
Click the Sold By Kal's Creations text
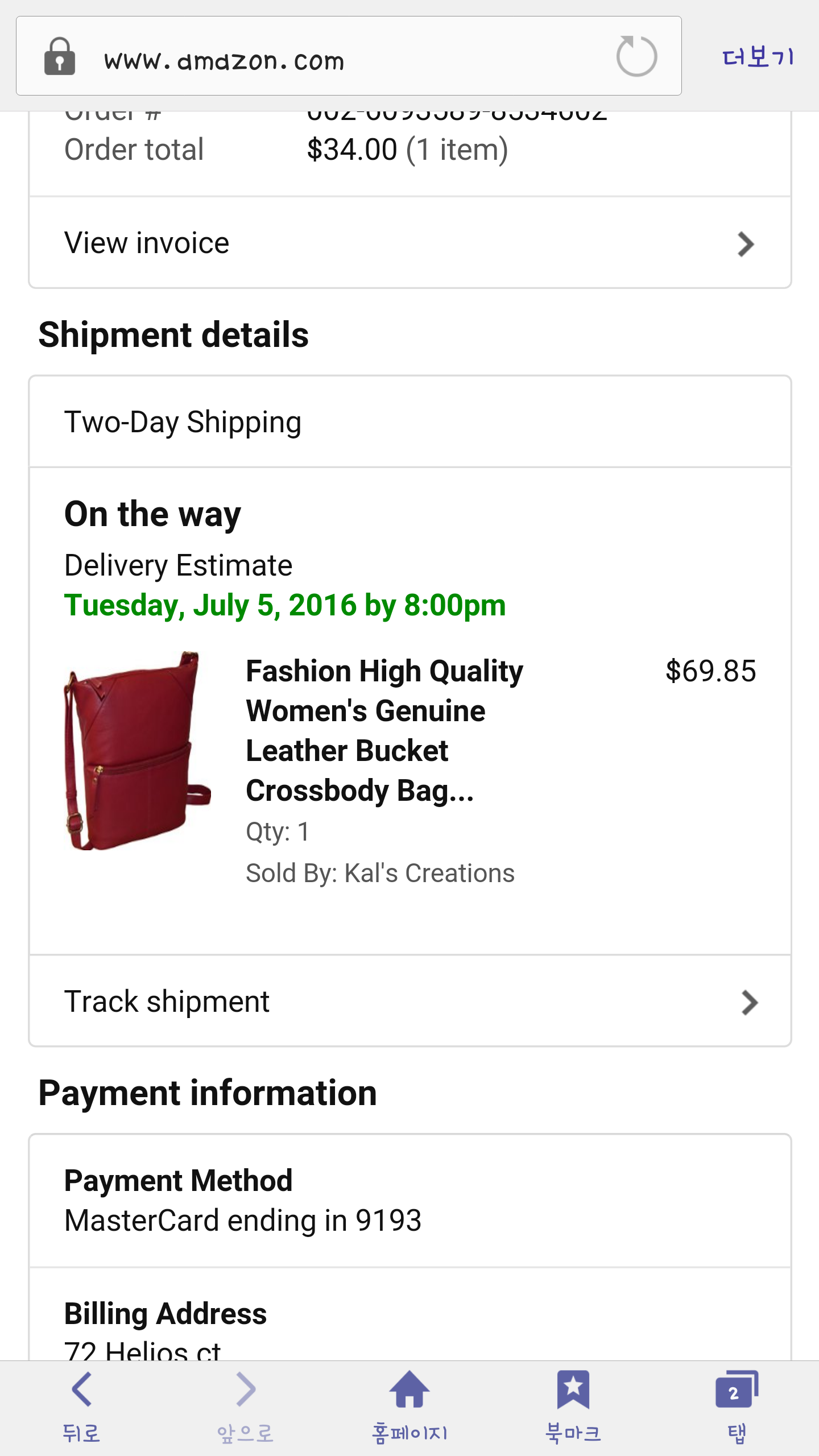click(380, 873)
